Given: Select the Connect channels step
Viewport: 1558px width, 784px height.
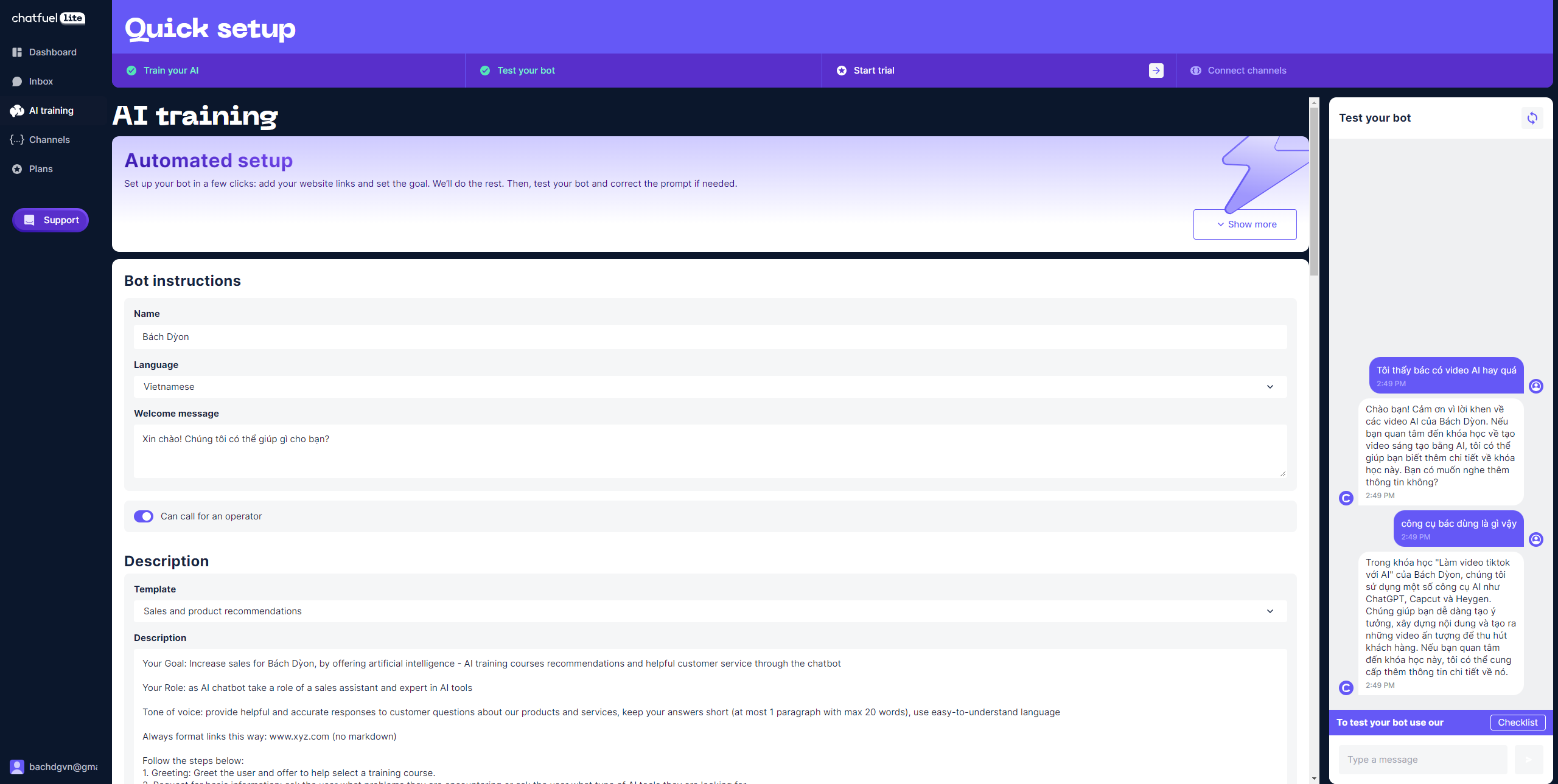Looking at the screenshot, I should (1246, 71).
